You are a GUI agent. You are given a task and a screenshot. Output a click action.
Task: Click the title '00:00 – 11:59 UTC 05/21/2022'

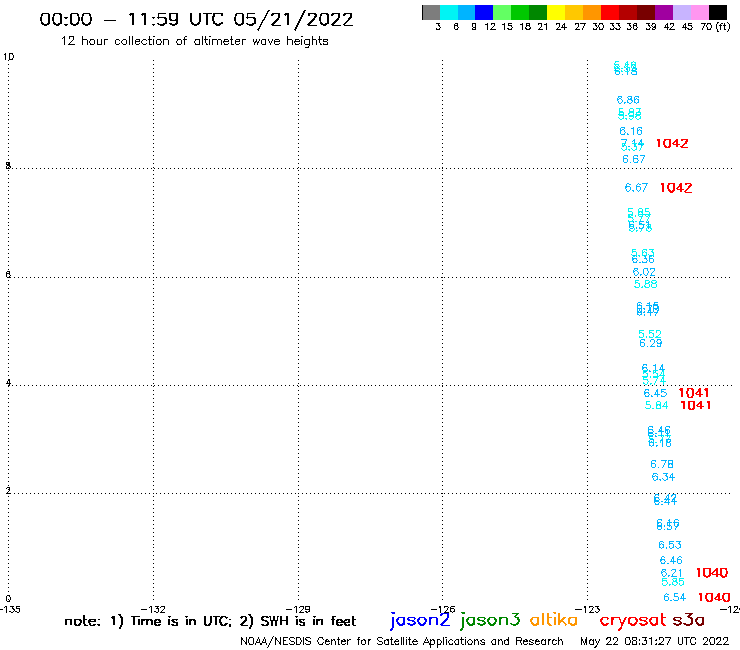pos(196,20)
